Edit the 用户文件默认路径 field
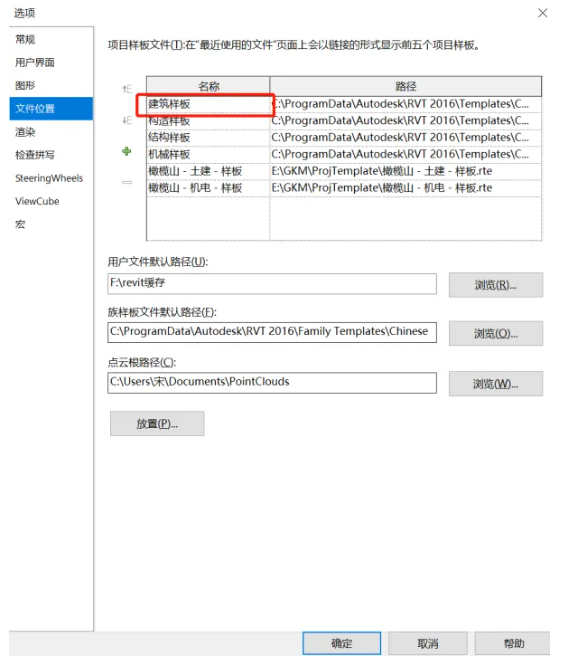565x662 pixels. point(272,283)
